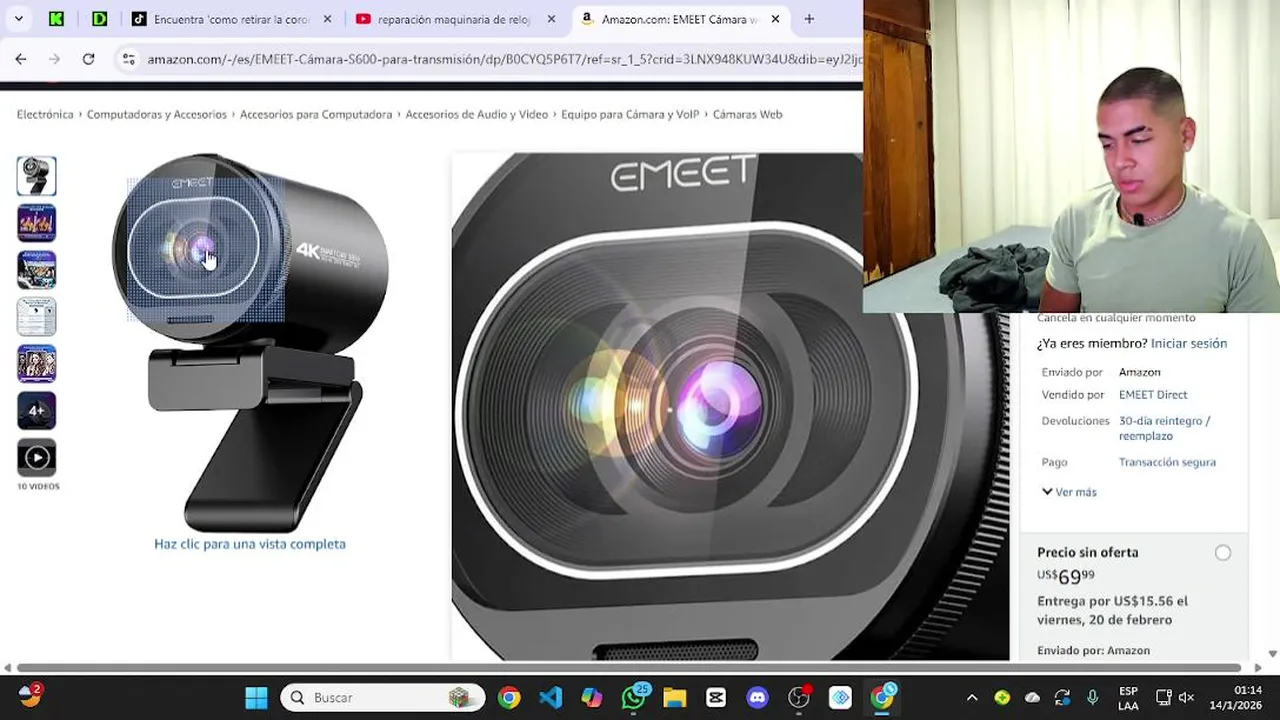The height and width of the screenshot is (720, 1280).
Task: Select the second product thumbnail
Action: [x=37, y=223]
